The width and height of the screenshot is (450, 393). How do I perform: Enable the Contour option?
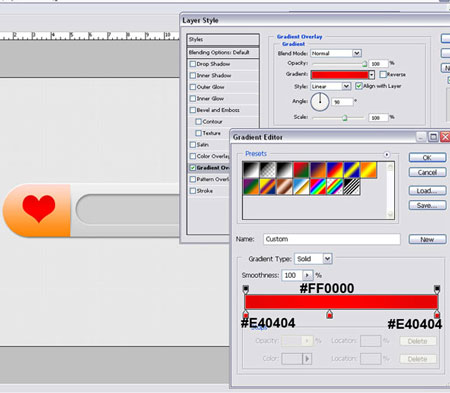coord(199,121)
